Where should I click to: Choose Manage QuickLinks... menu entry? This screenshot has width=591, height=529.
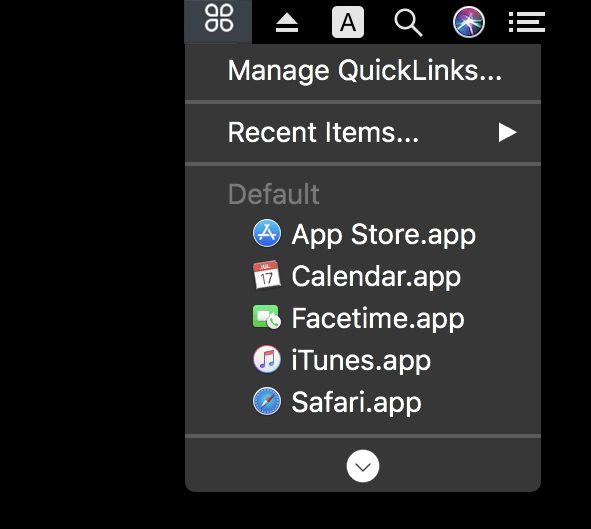tap(363, 71)
